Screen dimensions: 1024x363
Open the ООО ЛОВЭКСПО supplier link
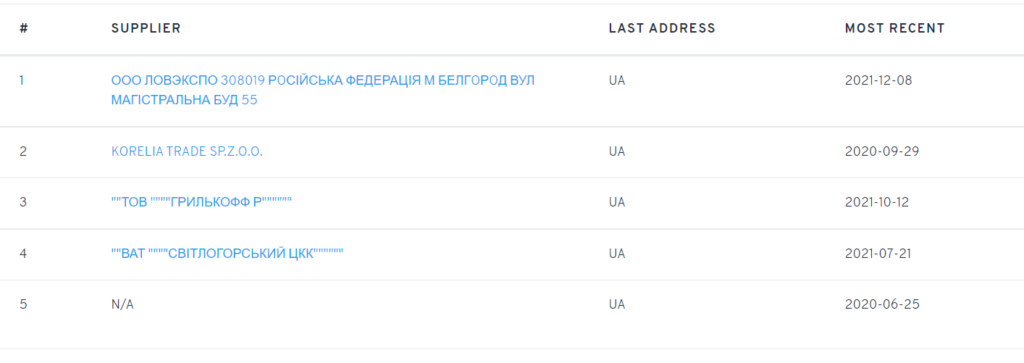click(323, 91)
